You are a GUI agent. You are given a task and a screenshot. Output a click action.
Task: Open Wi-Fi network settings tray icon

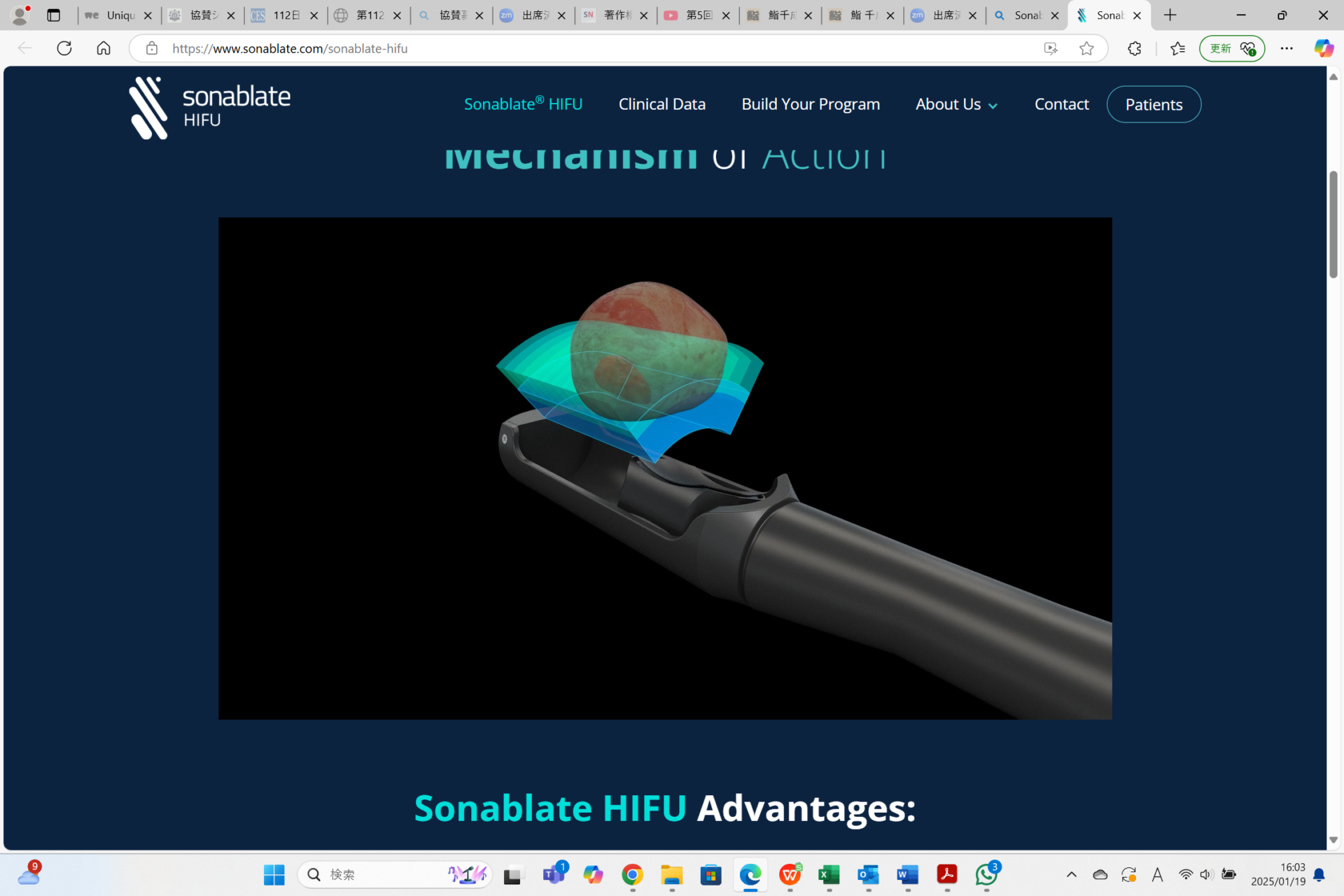tap(1186, 874)
